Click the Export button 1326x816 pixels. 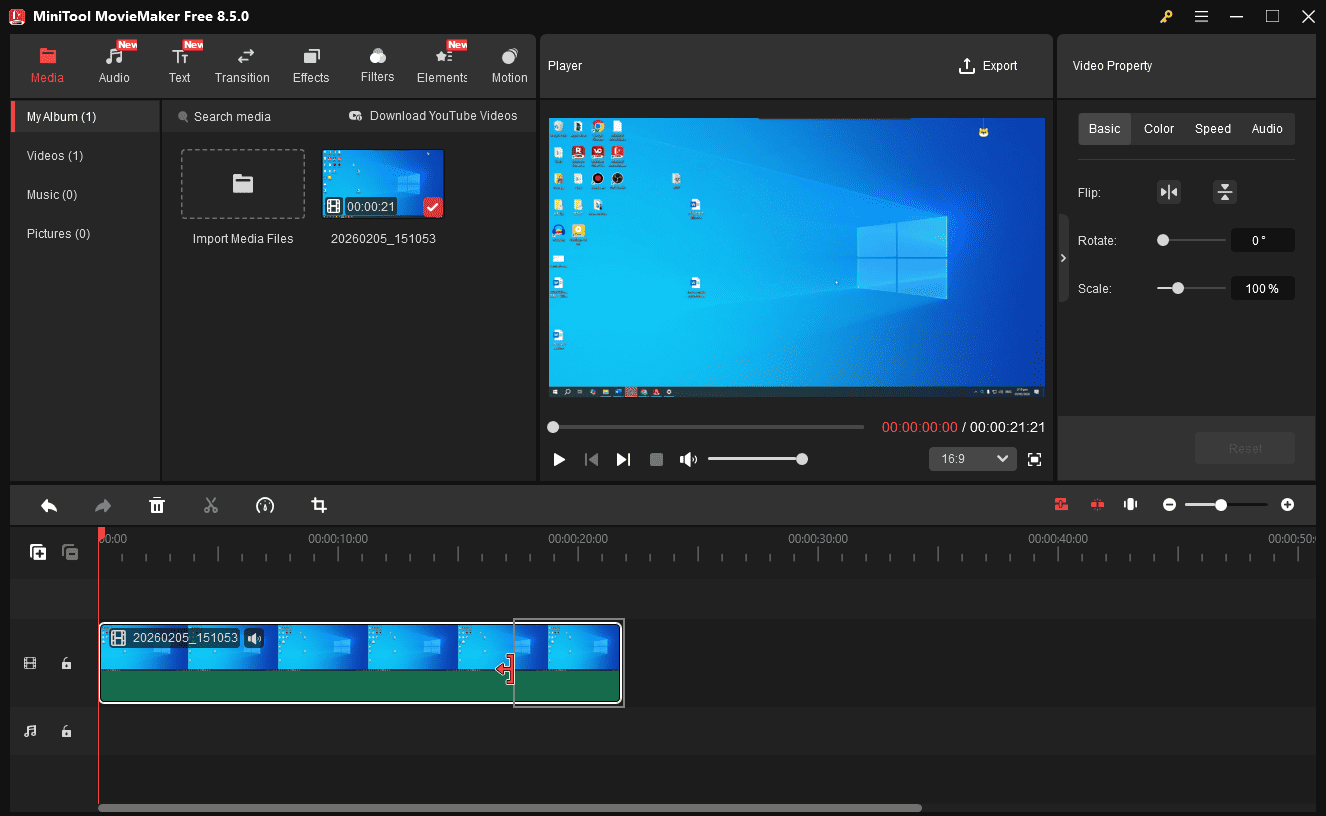[988, 65]
